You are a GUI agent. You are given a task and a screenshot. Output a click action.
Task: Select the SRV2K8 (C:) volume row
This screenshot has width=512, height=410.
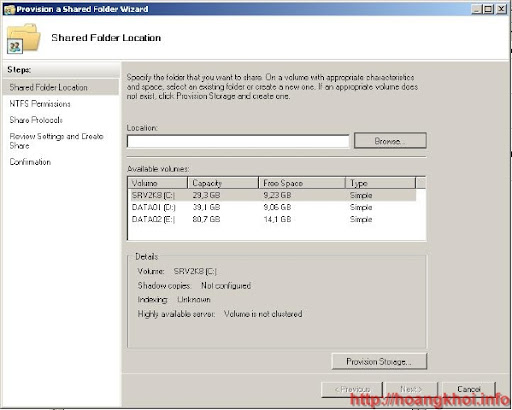272,195
